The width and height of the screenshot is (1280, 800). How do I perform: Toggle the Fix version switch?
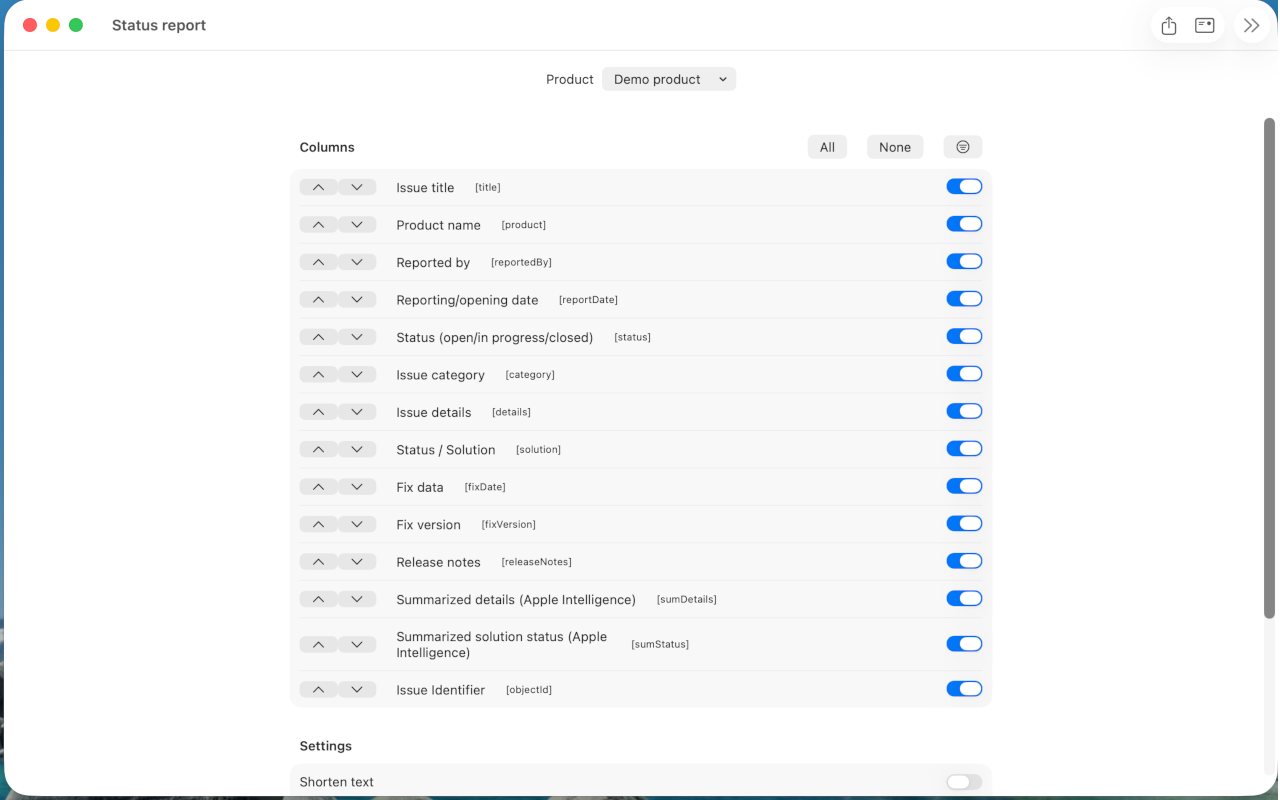pos(964,524)
